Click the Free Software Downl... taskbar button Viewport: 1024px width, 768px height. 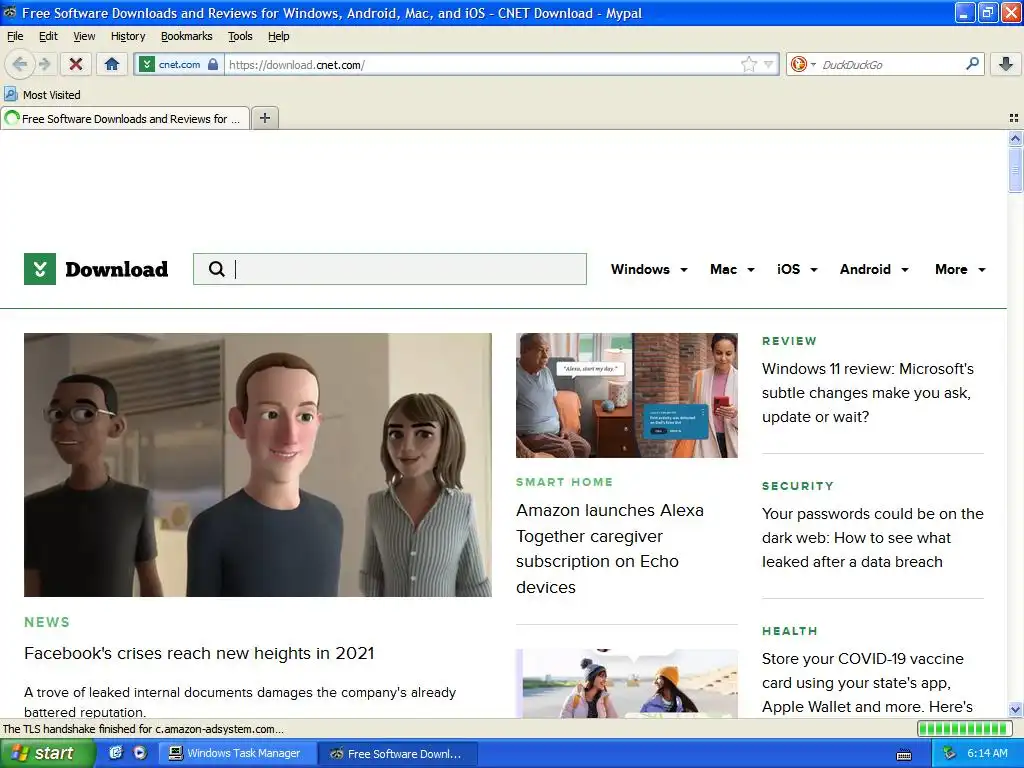[x=398, y=753]
